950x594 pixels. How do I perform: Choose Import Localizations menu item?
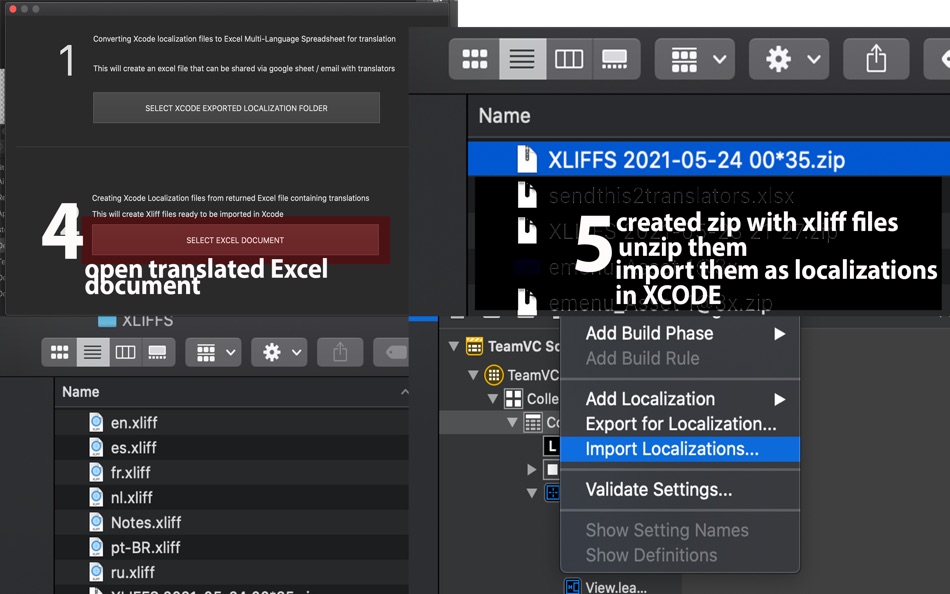[680, 449]
